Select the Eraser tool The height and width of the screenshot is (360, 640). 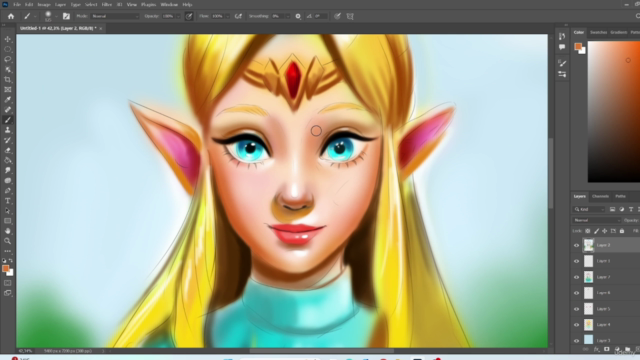[x=7, y=150]
